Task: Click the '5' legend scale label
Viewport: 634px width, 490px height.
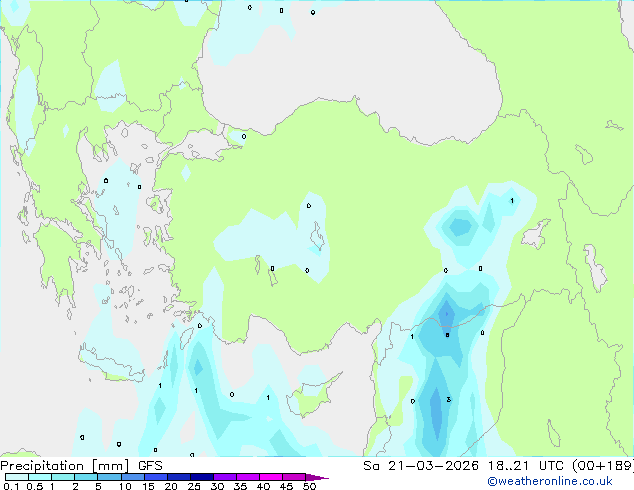Action: click(98, 486)
